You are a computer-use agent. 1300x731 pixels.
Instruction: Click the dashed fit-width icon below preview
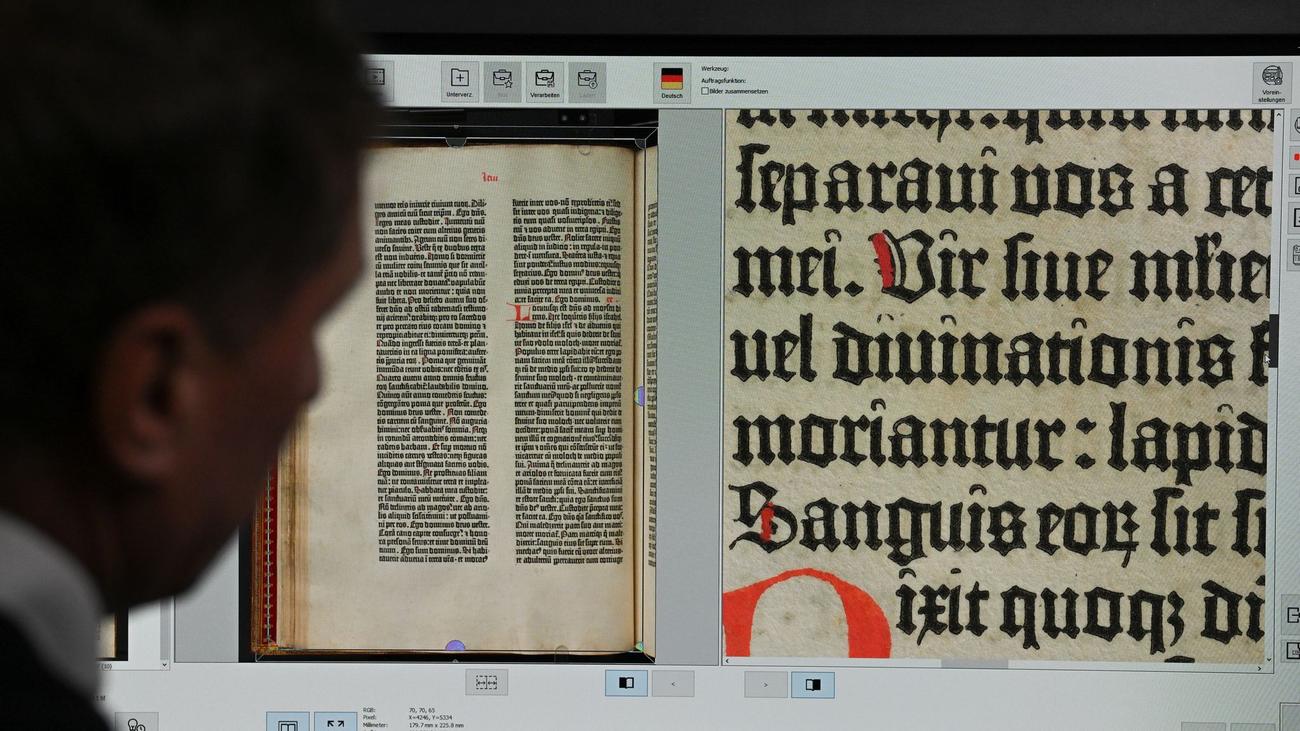pos(486,682)
